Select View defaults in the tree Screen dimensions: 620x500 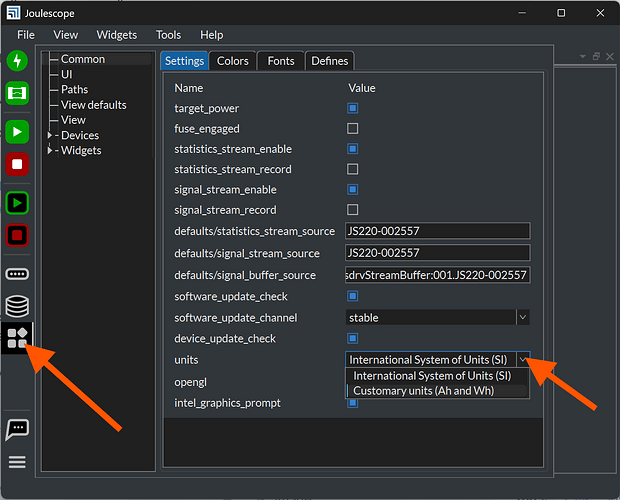click(94, 105)
